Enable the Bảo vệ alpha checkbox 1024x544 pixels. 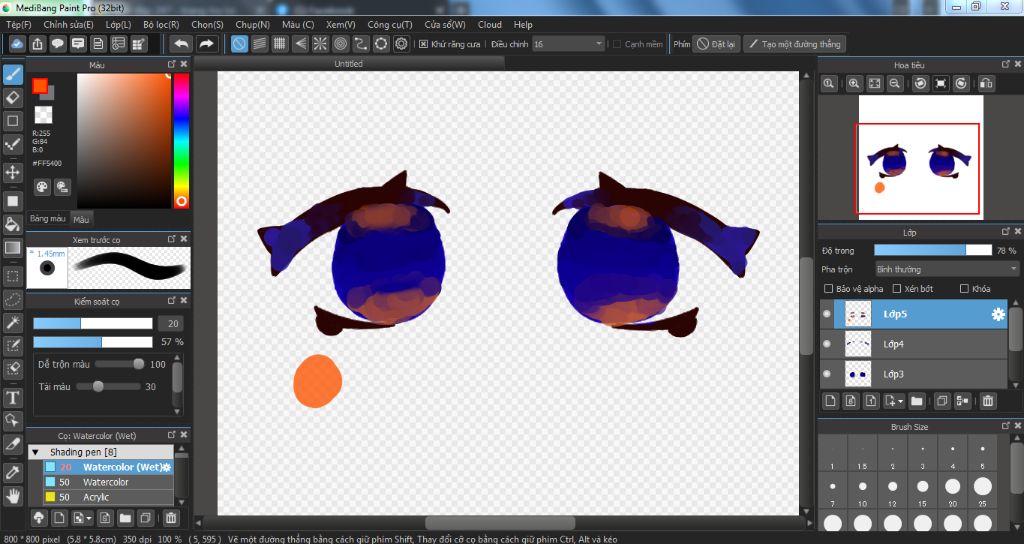click(x=828, y=289)
